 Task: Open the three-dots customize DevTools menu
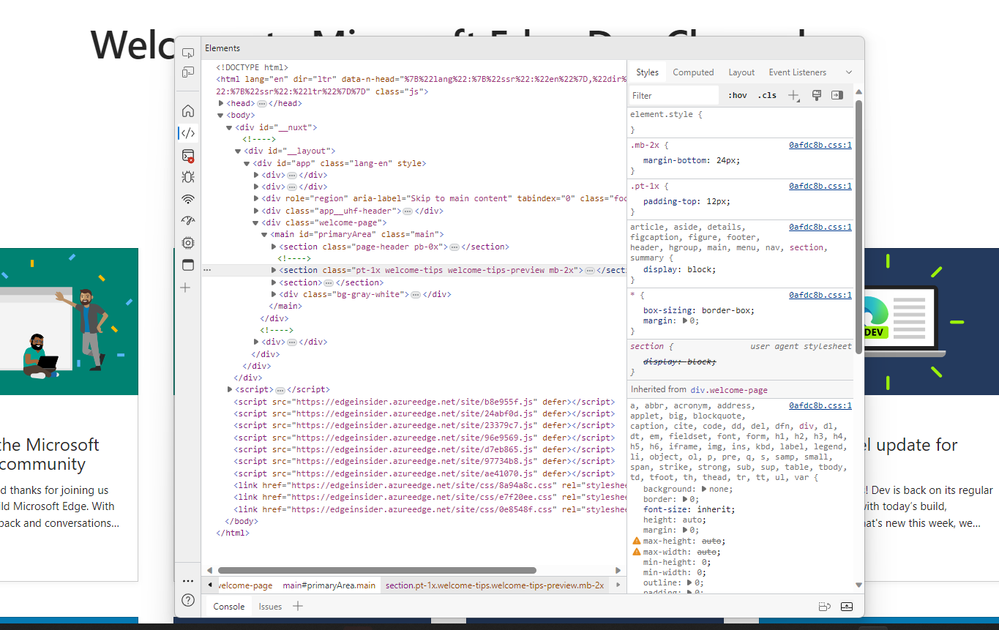tap(188, 581)
